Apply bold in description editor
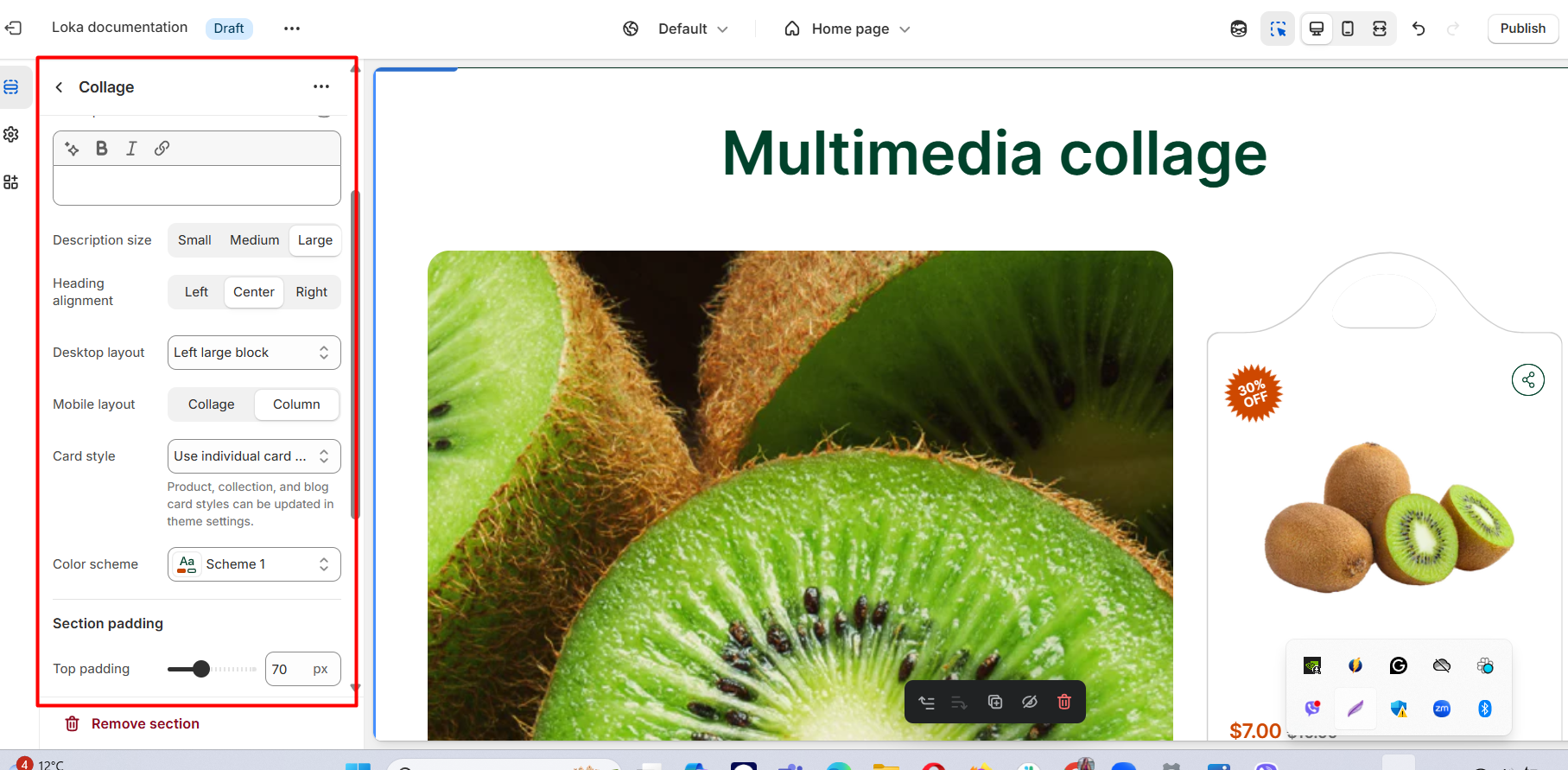Image resolution: width=1568 pixels, height=770 pixels. point(102,149)
